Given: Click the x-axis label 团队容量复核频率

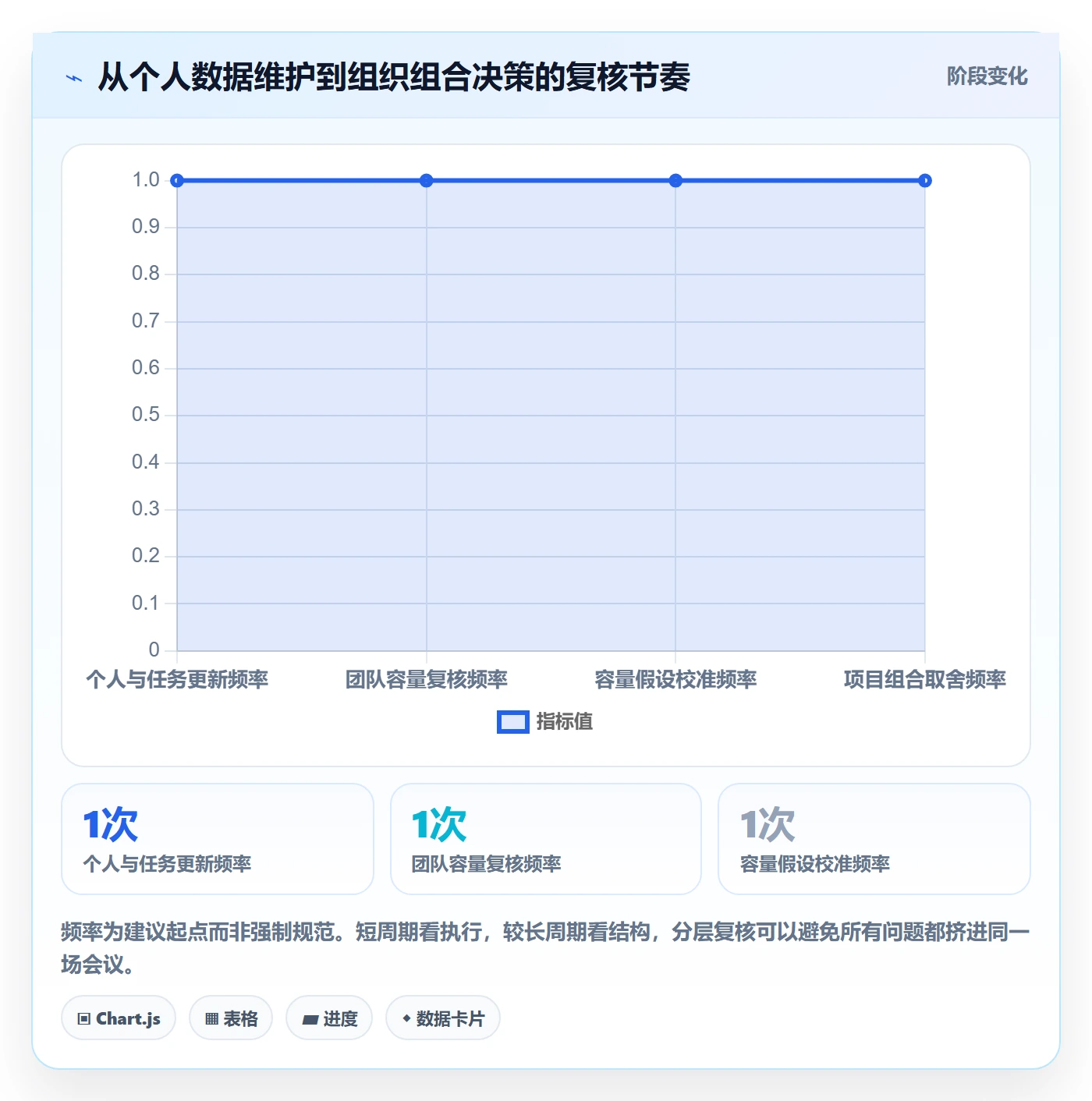Looking at the screenshot, I should [427, 679].
